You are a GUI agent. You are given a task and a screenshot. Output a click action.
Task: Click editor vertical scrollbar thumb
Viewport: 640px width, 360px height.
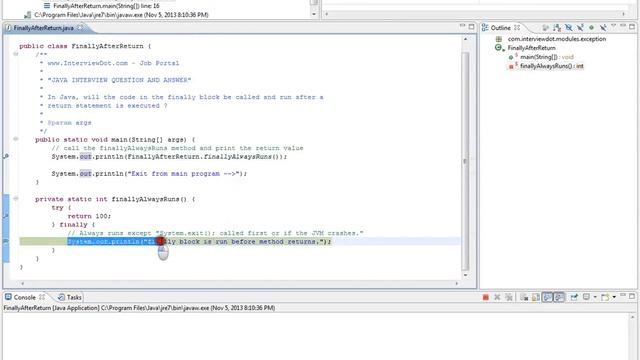[465, 161]
